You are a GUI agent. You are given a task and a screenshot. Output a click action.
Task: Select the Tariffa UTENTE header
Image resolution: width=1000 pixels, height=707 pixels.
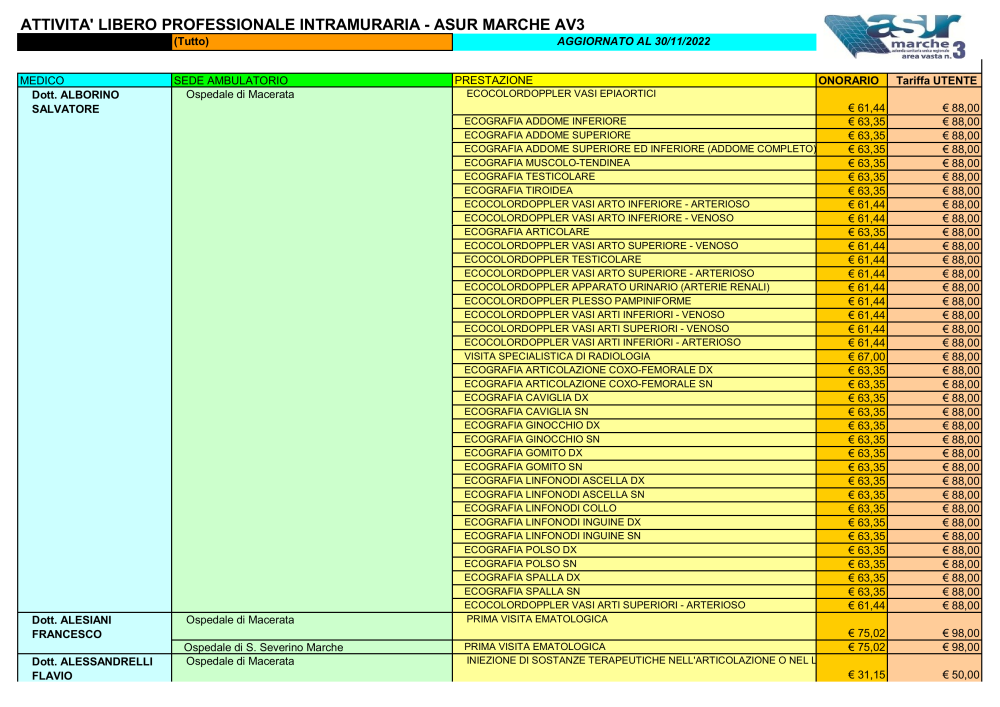[936, 80]
